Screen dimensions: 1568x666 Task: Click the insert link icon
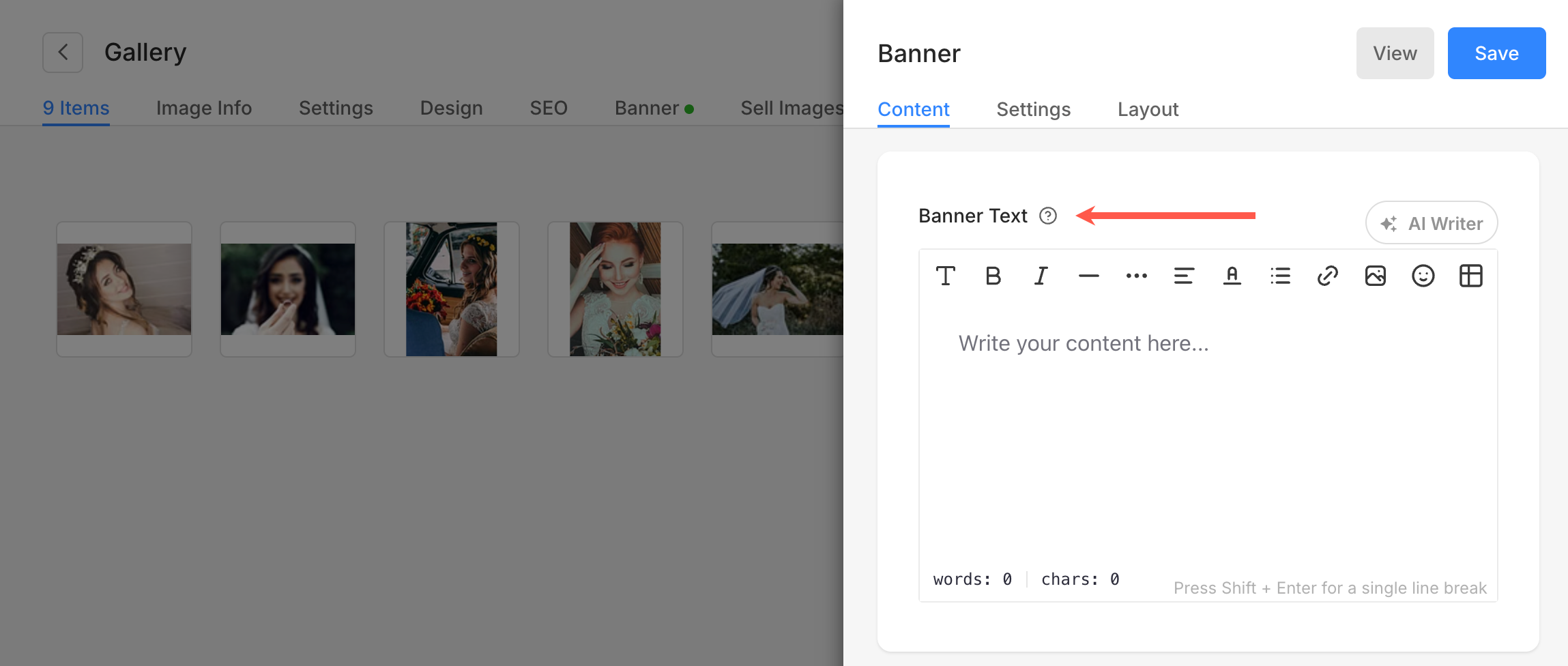point(1327,276)
